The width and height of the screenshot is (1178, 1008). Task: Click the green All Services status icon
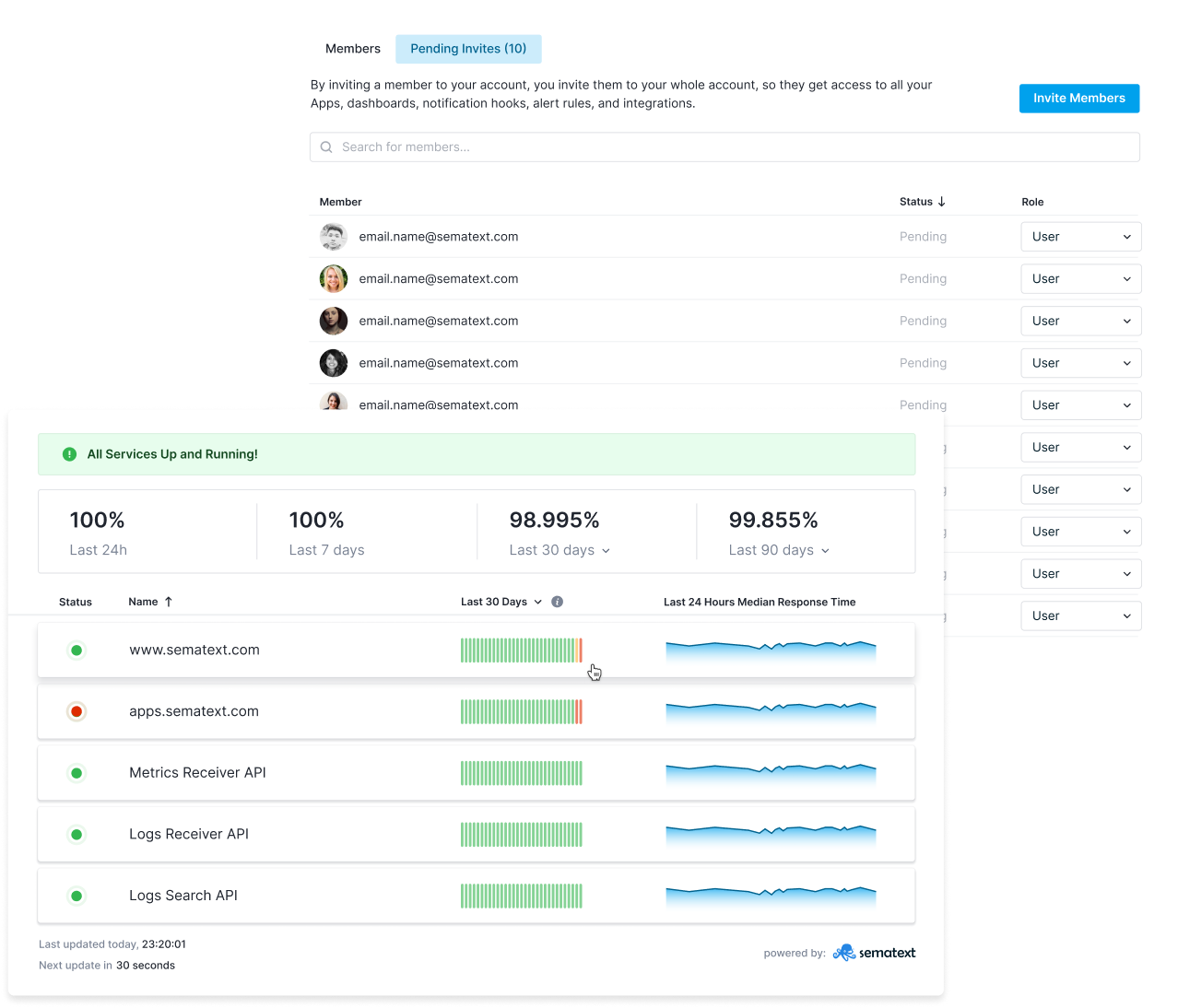(69, 454)
